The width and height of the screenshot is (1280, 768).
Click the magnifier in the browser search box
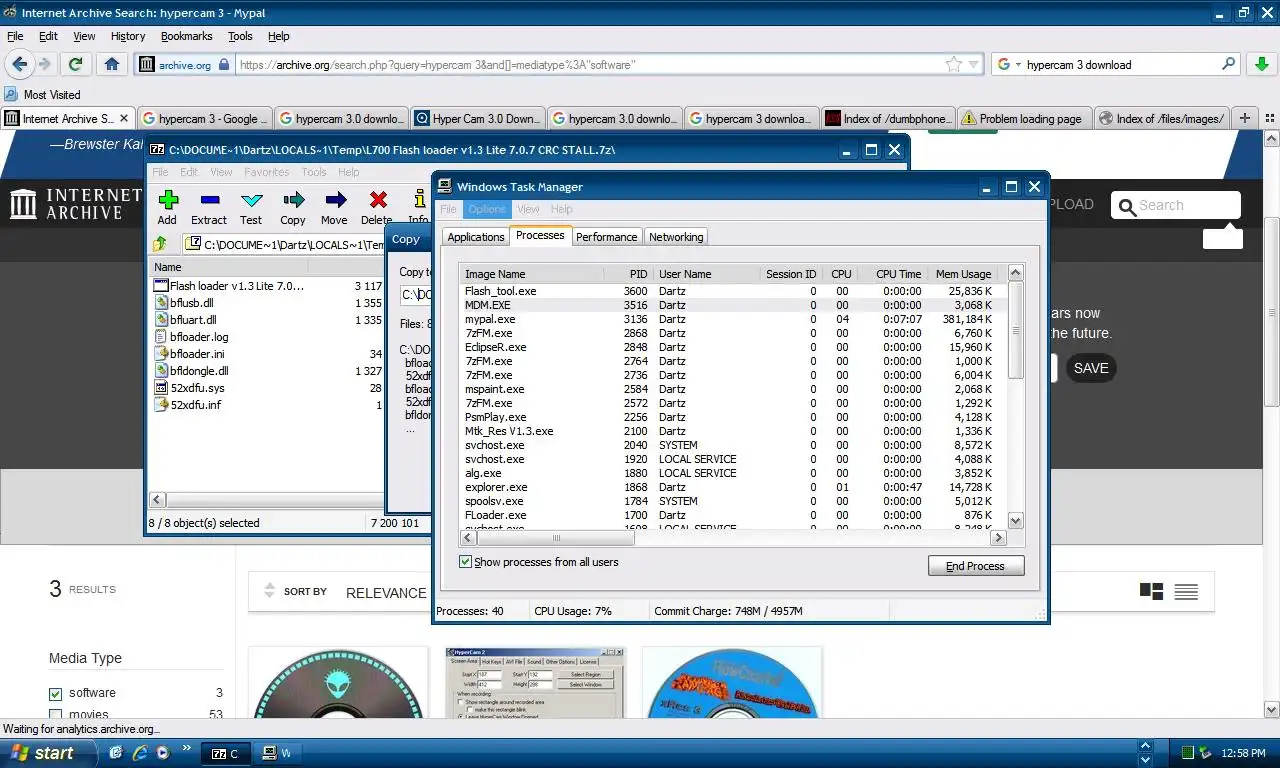coord(1229,64)
